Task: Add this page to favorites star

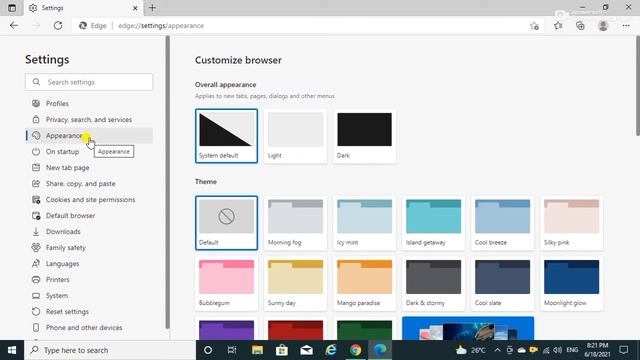Action: coord(534,26)
